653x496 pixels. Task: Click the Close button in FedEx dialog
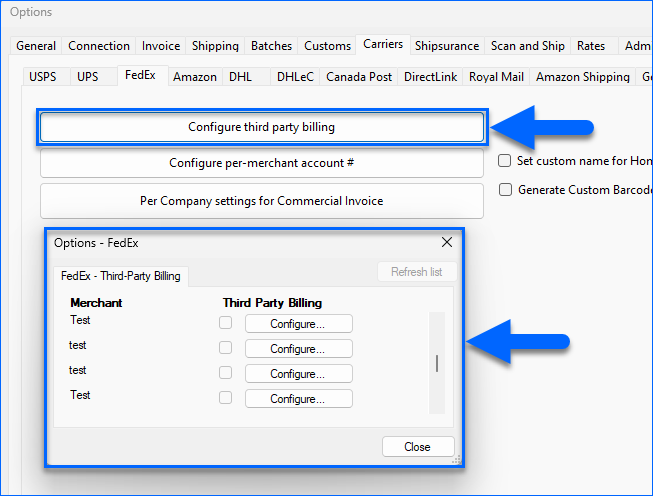coord(418,446)
